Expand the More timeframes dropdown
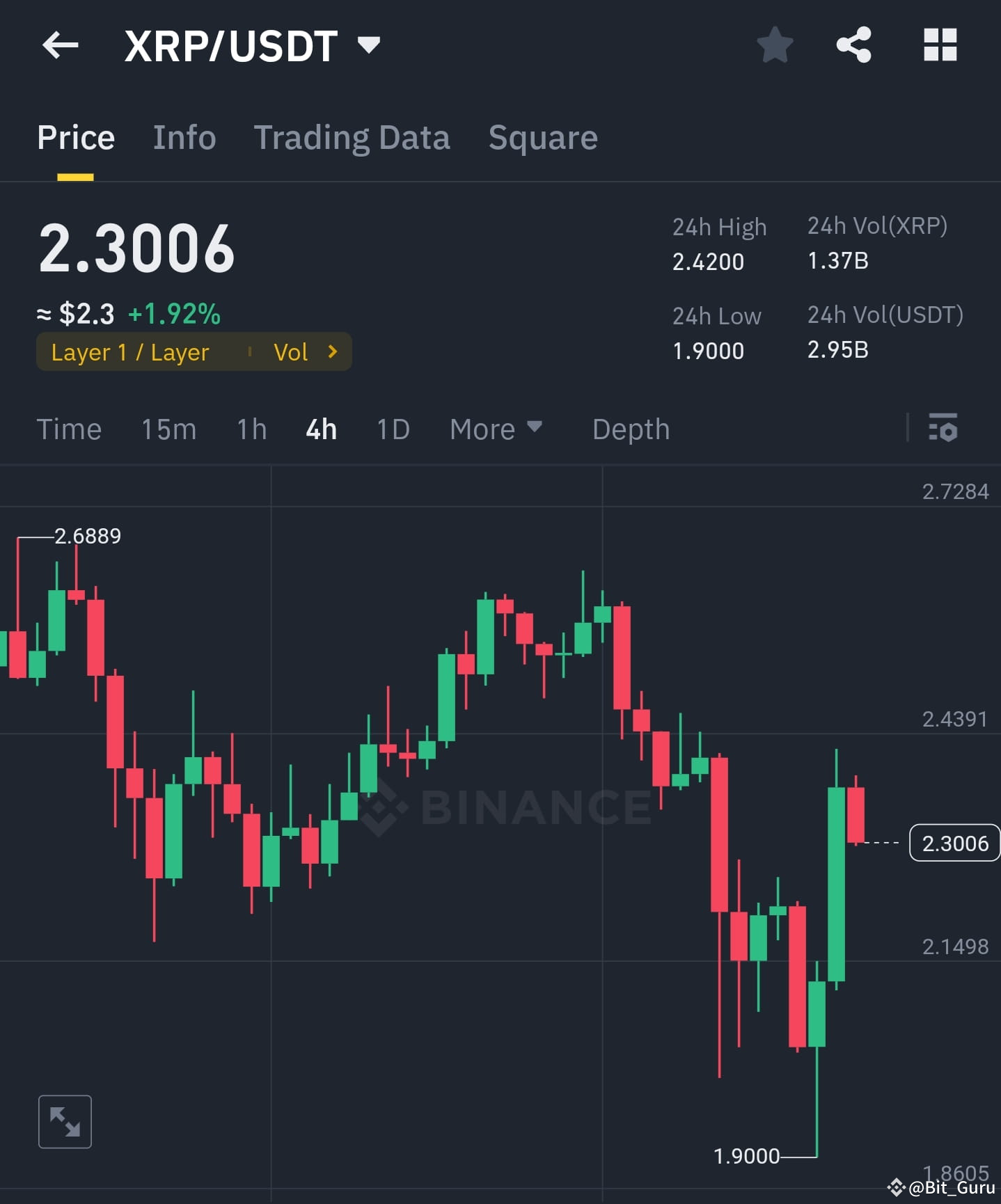This screenshot has height=1204, width=1001. tap(496, 429)
